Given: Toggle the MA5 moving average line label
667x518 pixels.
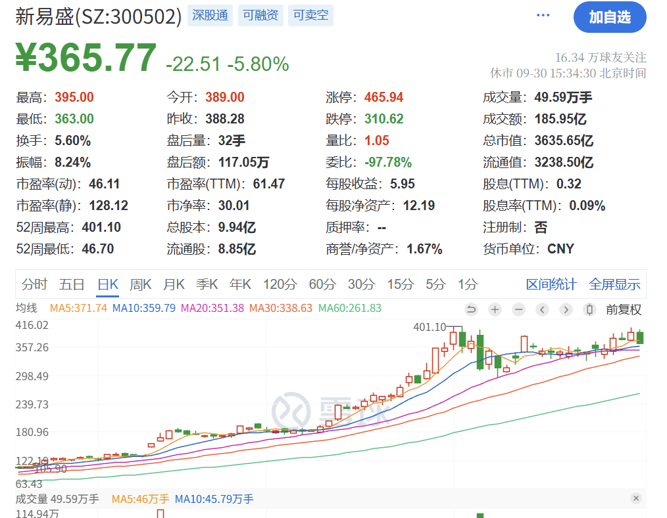Looking at the screenshot, I should pyautogui.click(x=77, y=308).
